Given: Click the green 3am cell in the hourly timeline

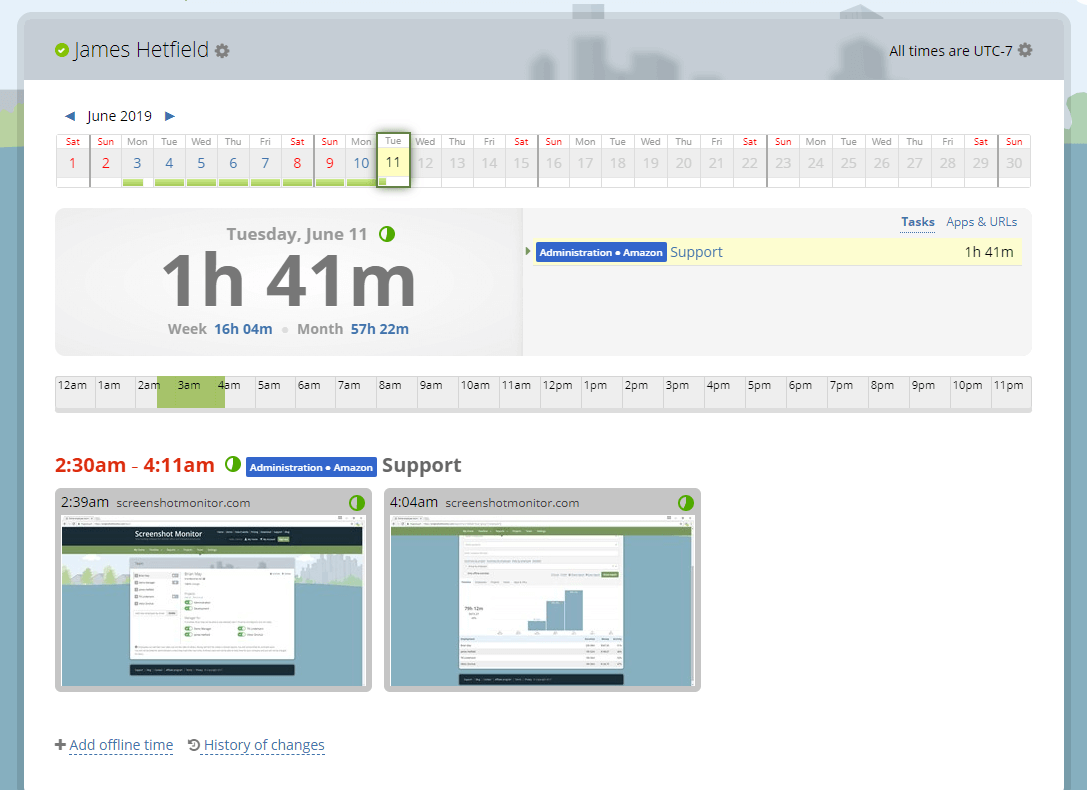Looking at the screenshot, I should click(x=190, y=391).
